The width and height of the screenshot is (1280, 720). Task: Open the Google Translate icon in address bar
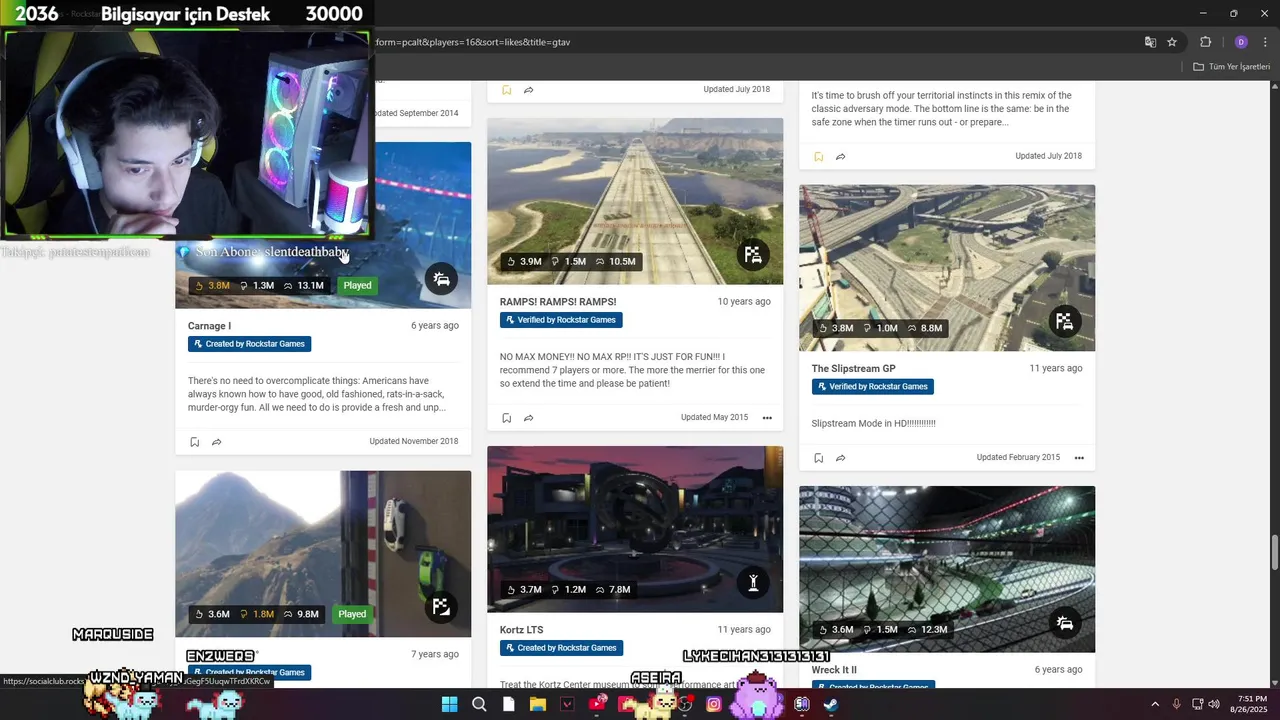1150,42
